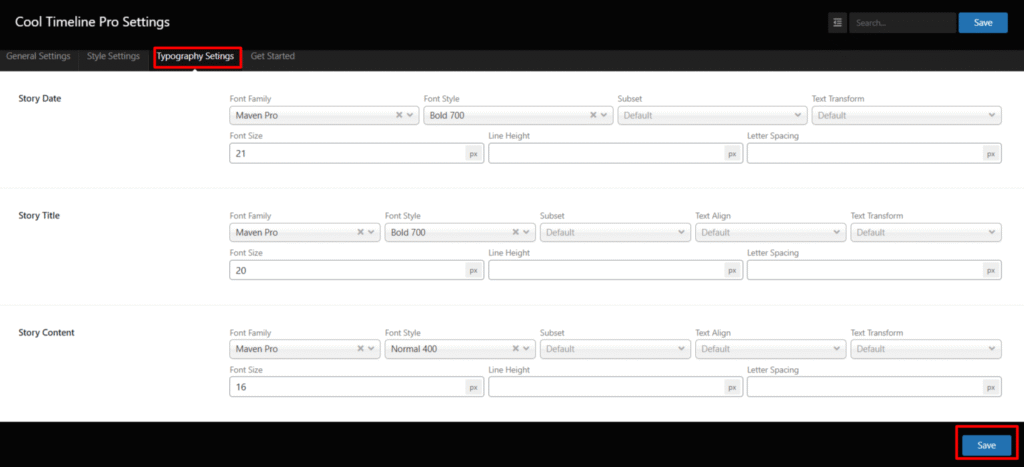Go to the Get Started tab

tap(273, 57)
